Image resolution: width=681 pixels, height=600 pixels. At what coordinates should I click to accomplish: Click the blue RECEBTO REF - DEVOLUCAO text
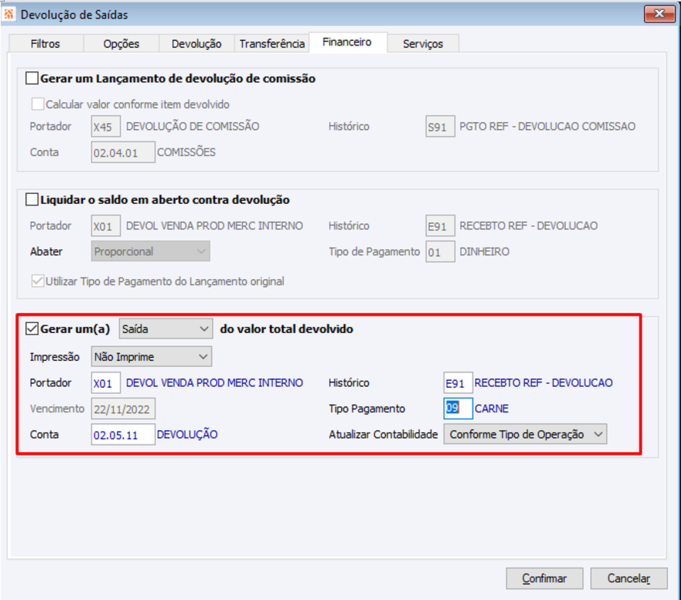[x=543, y=383]
